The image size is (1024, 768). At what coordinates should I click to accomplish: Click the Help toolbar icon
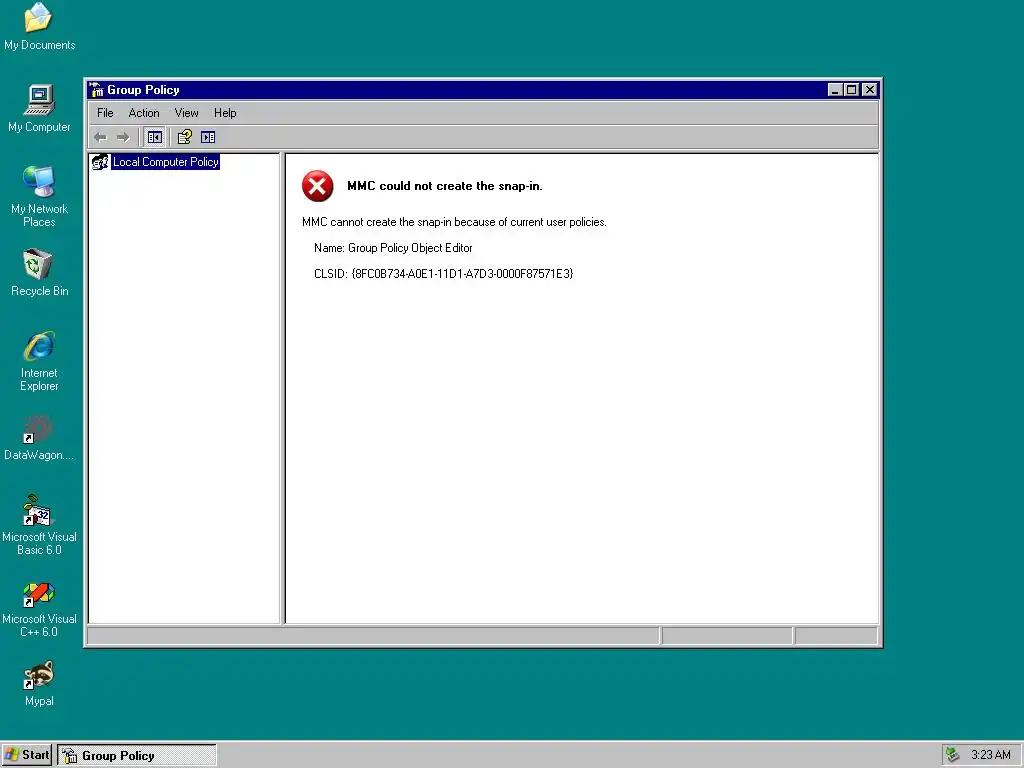[185, 137]
